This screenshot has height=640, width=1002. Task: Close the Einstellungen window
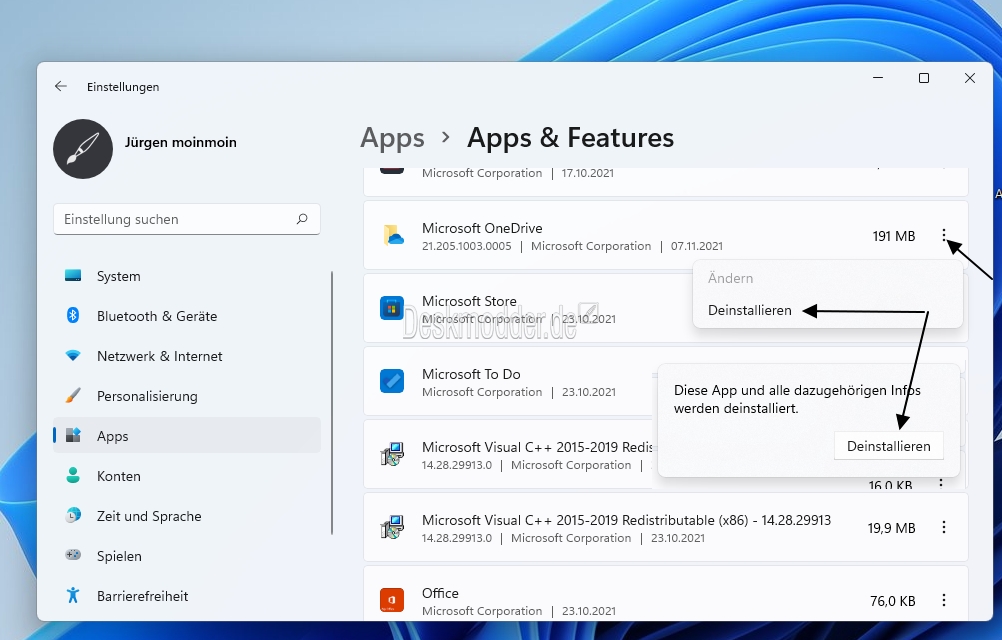[969, 78]
